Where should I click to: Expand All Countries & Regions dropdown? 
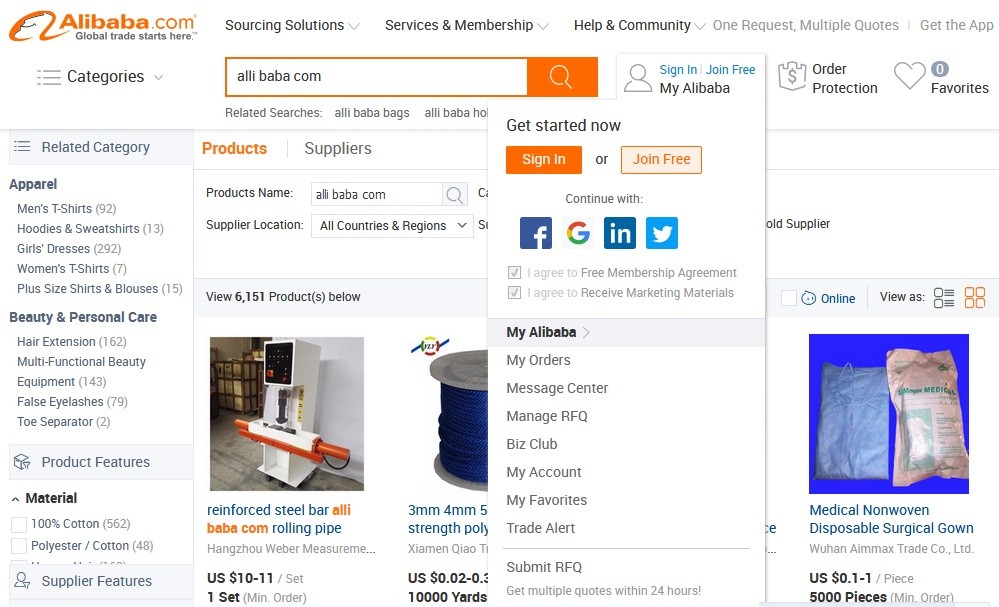[392, 225]
